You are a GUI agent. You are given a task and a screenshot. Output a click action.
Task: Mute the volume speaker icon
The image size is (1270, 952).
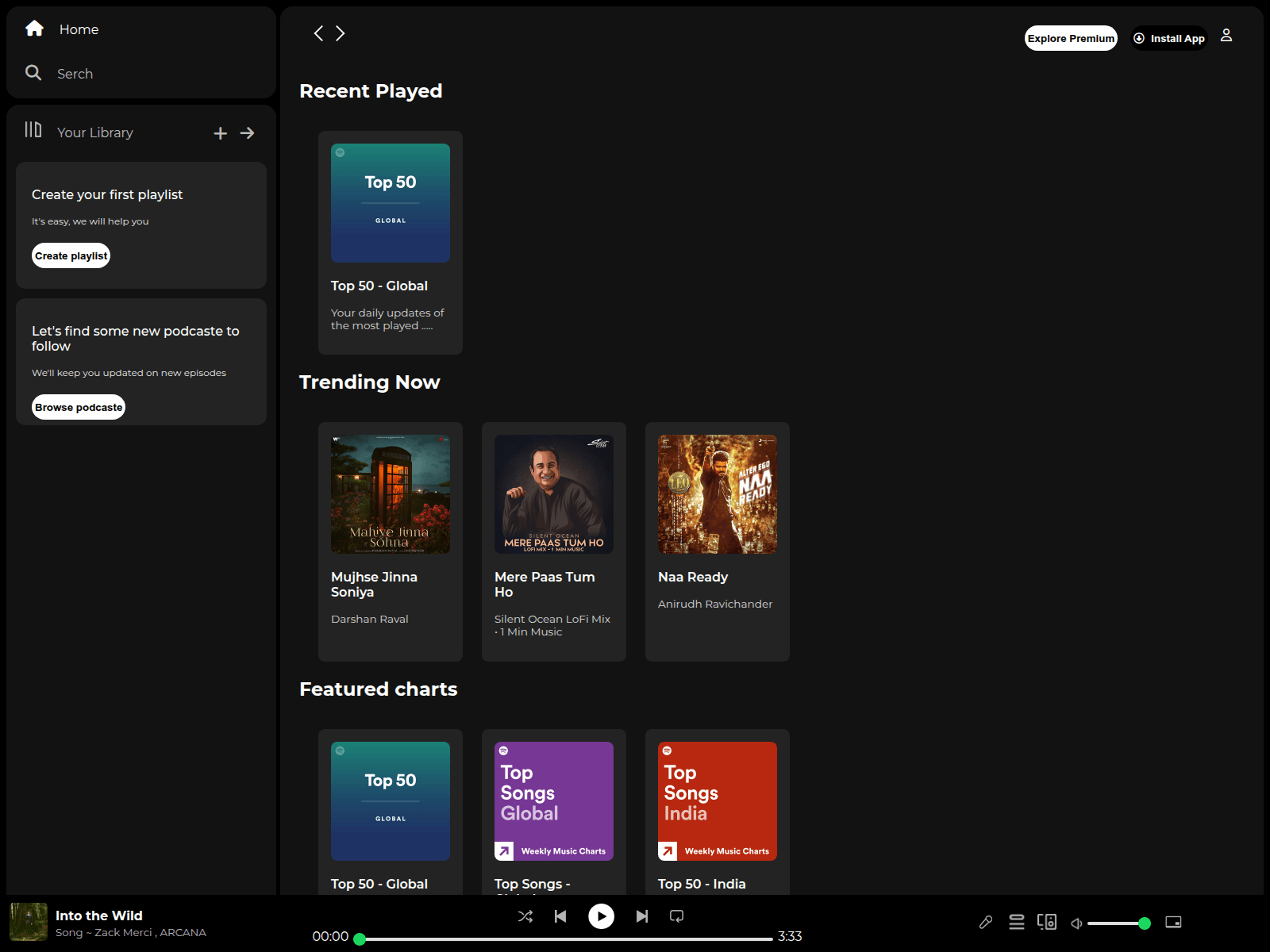tap(1077, 923)
